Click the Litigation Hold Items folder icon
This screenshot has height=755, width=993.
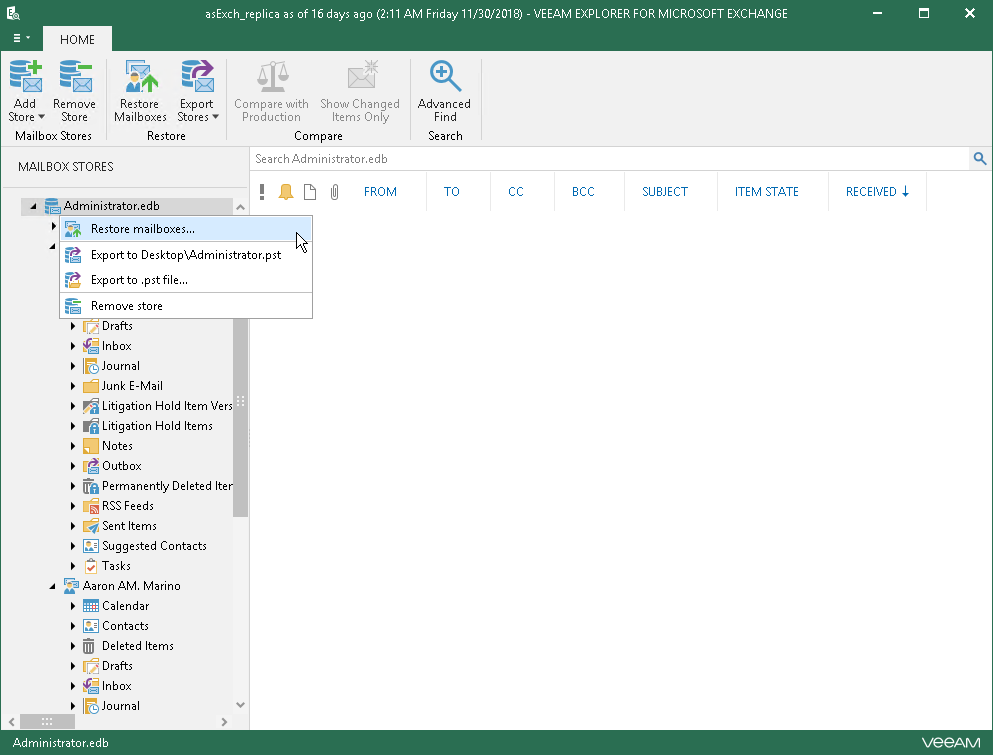91,426
